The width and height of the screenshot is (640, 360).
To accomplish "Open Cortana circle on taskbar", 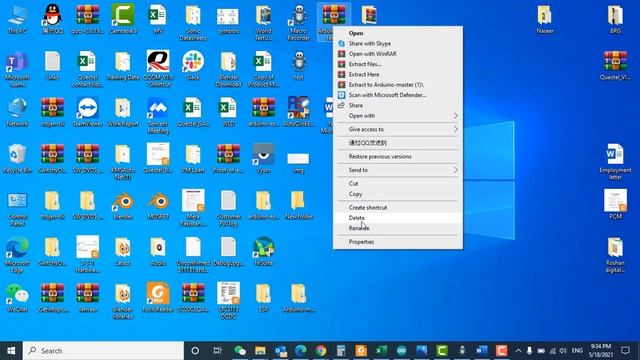I will pyautogui.click(x=195, y=351).
